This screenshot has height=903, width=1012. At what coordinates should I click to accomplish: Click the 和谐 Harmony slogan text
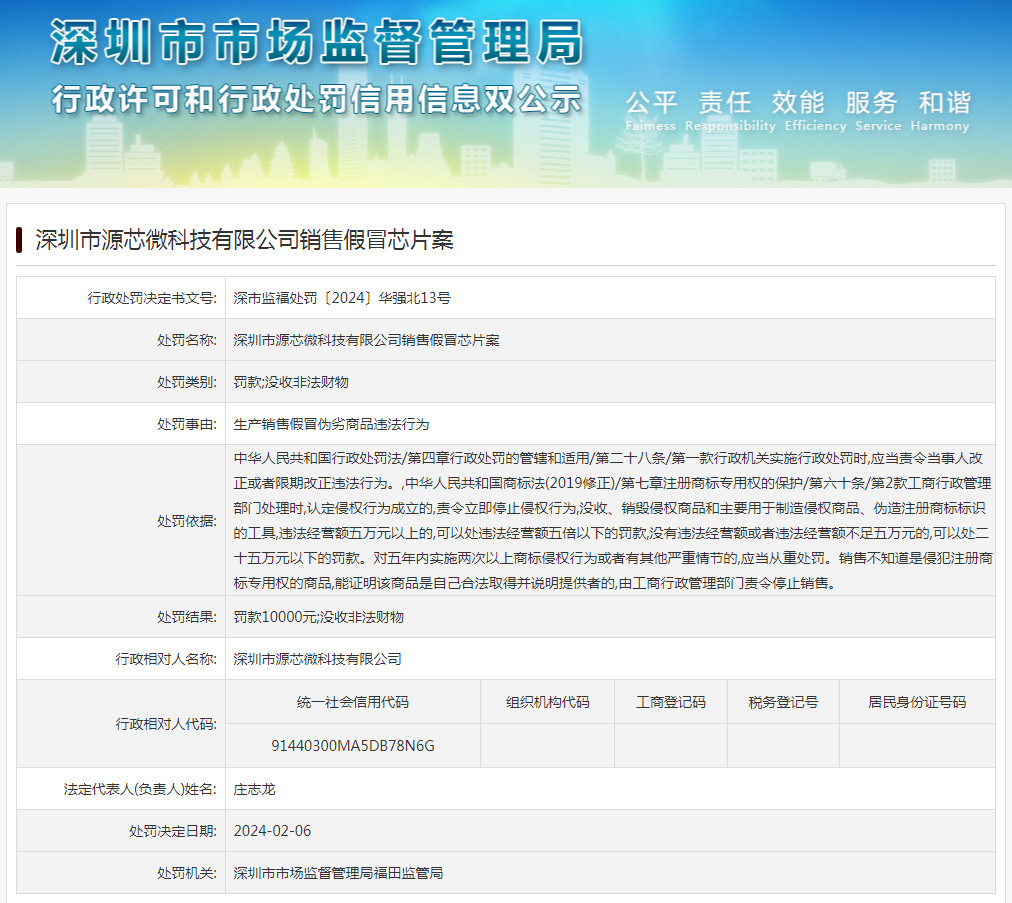coord(944,109)
